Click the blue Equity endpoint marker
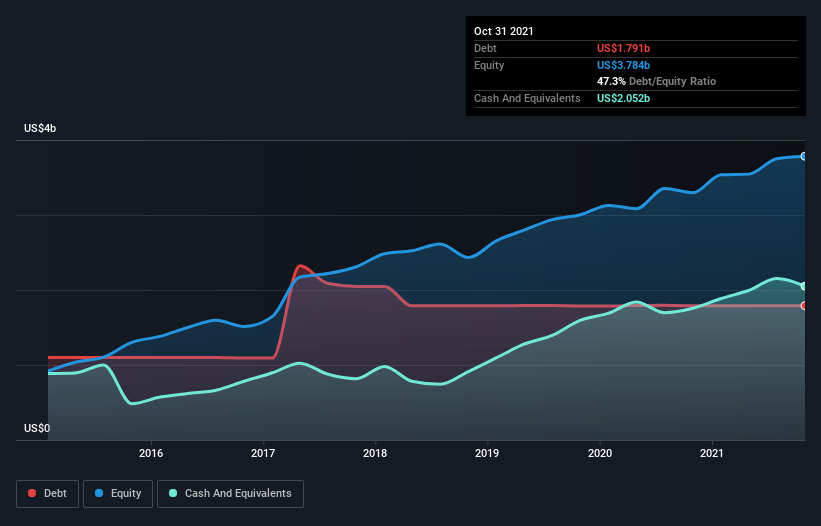Screen dimensions: 821x526 click(804, 156)
